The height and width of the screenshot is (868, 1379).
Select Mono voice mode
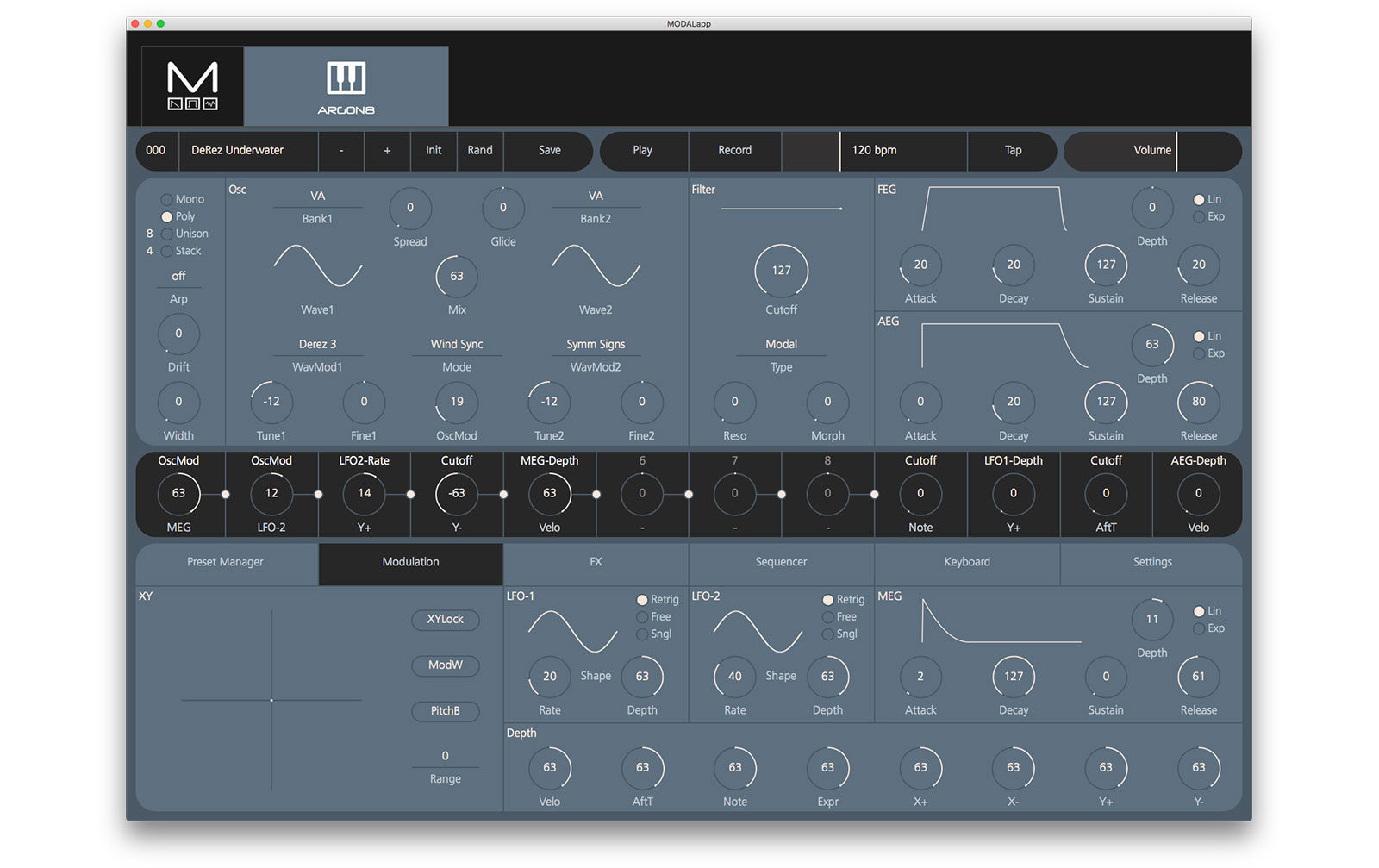pyautogui.click(x=183, y=199)
